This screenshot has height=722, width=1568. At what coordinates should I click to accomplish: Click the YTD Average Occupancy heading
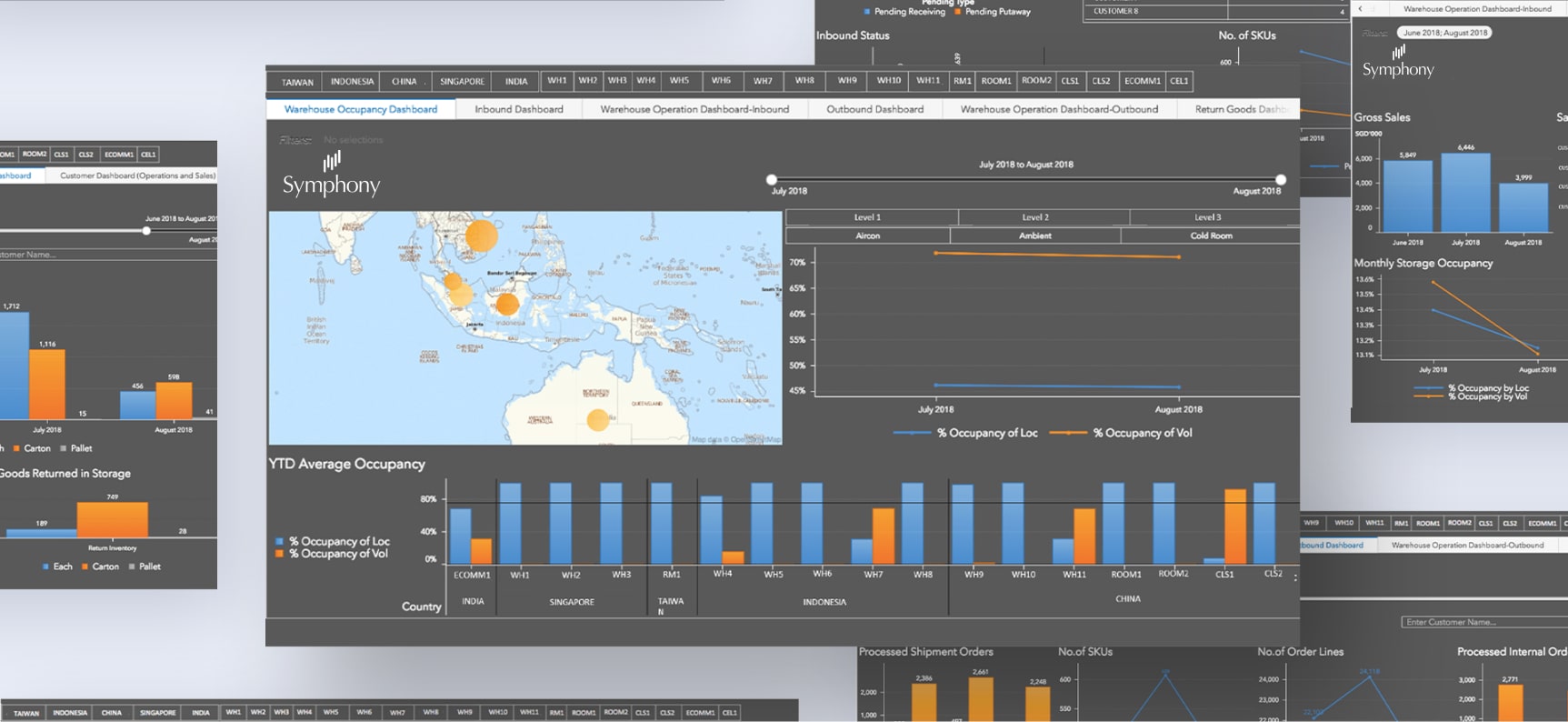(x=346, y=464)
